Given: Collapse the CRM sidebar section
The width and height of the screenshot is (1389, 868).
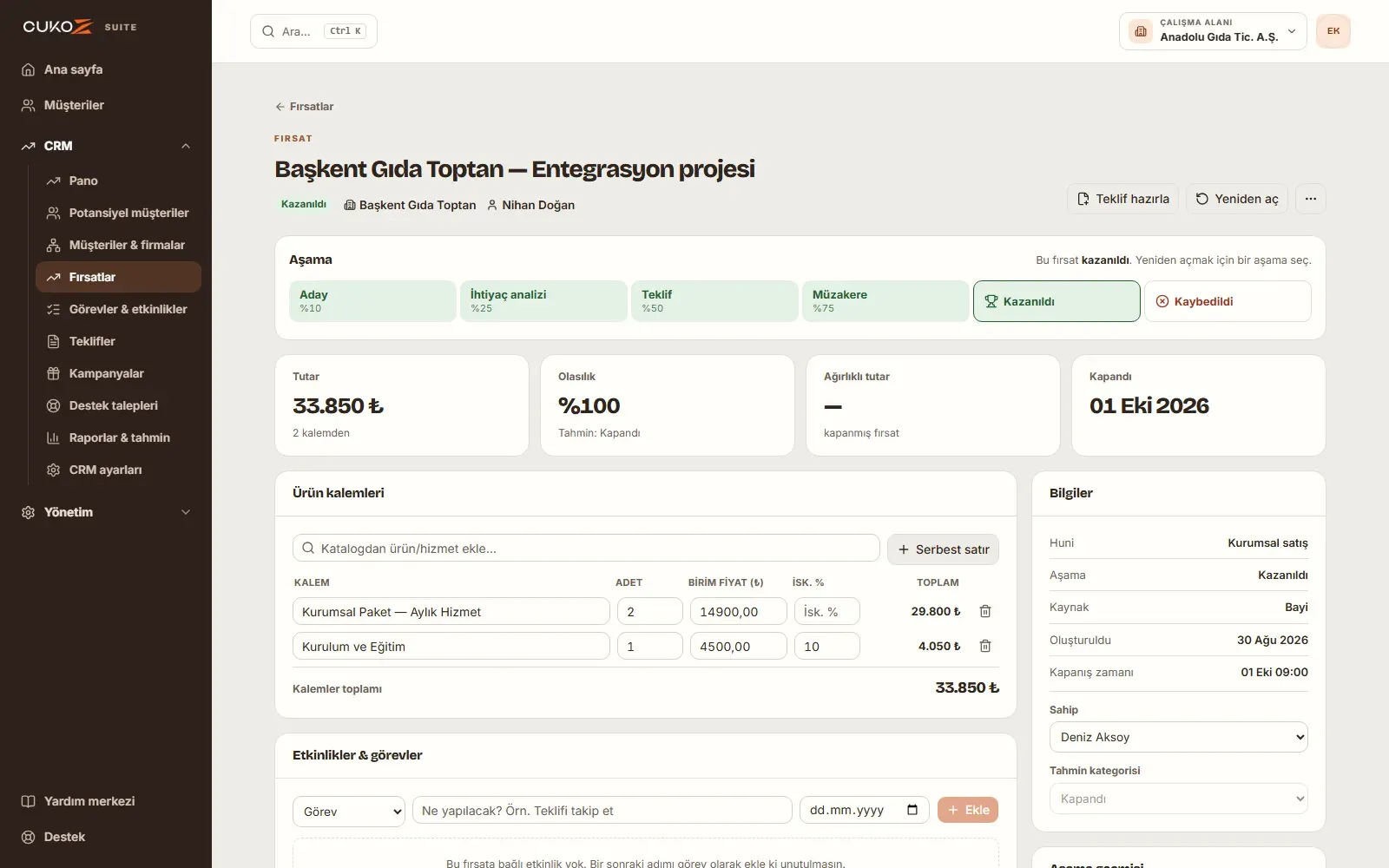Looking at the screenshot, I should click(106, 146).
